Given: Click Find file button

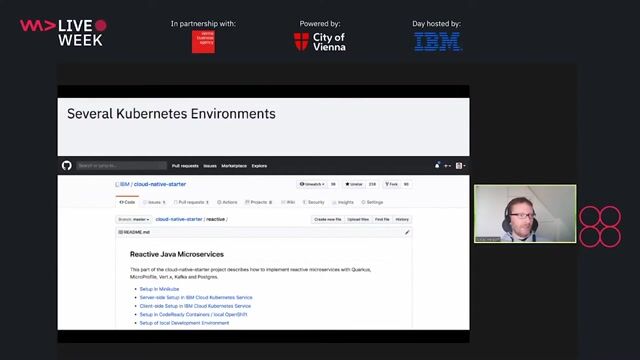Looking at the screenshot, I should 382,220.
